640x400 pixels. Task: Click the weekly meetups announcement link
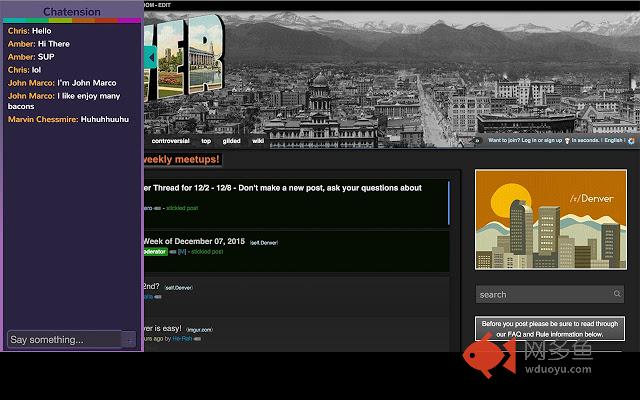pyautogui.click(x=182, y=159)
